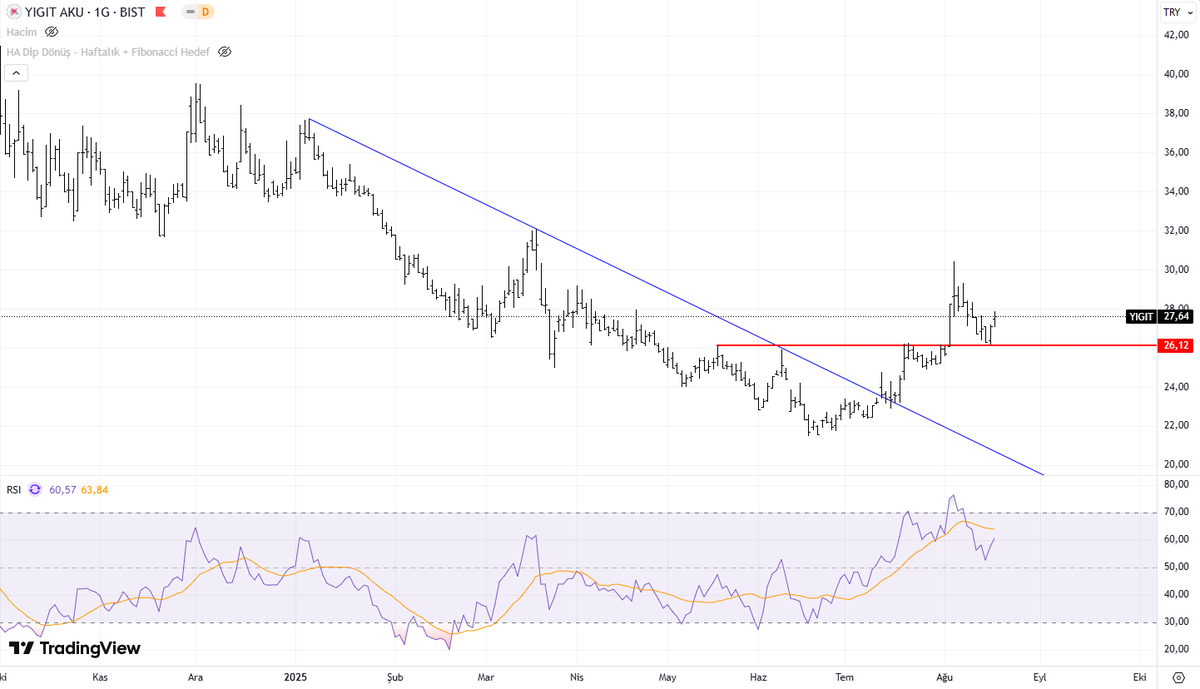The height and width of the screenshot is (689, 1200).
Task: Click the RSI purple refresh-arrows icon
Action: coord(35,489)
